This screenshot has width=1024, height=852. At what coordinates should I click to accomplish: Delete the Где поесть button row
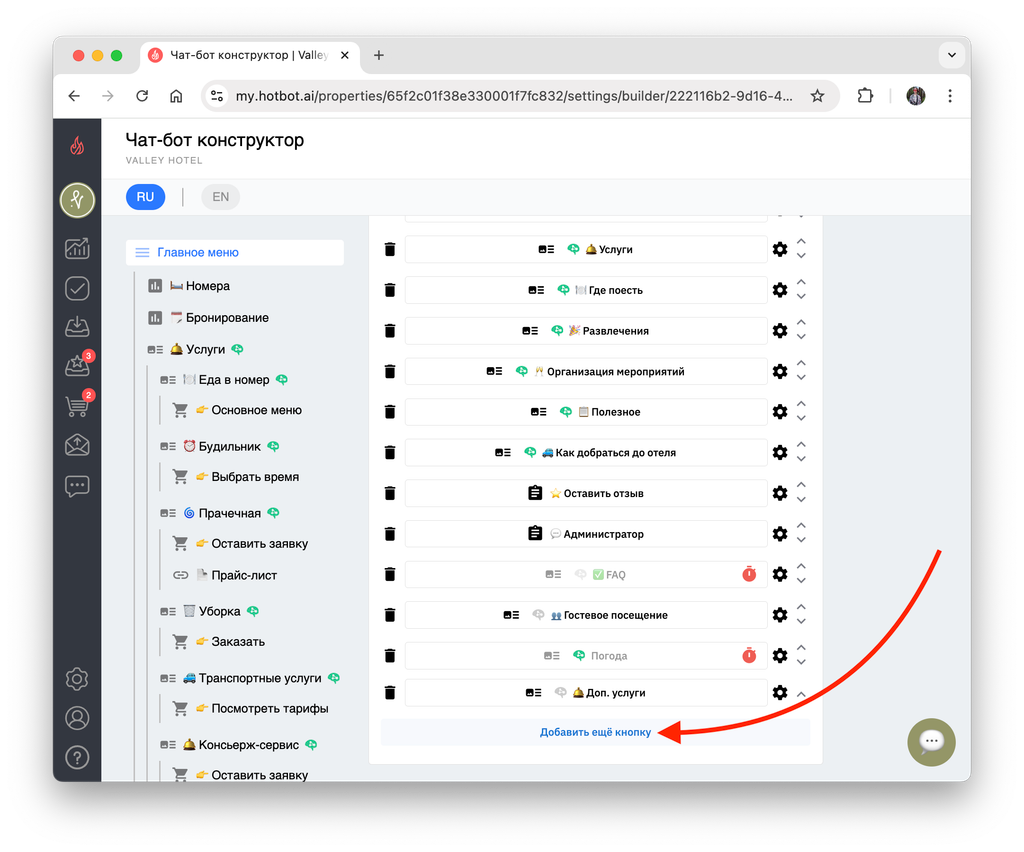point(390,290)
